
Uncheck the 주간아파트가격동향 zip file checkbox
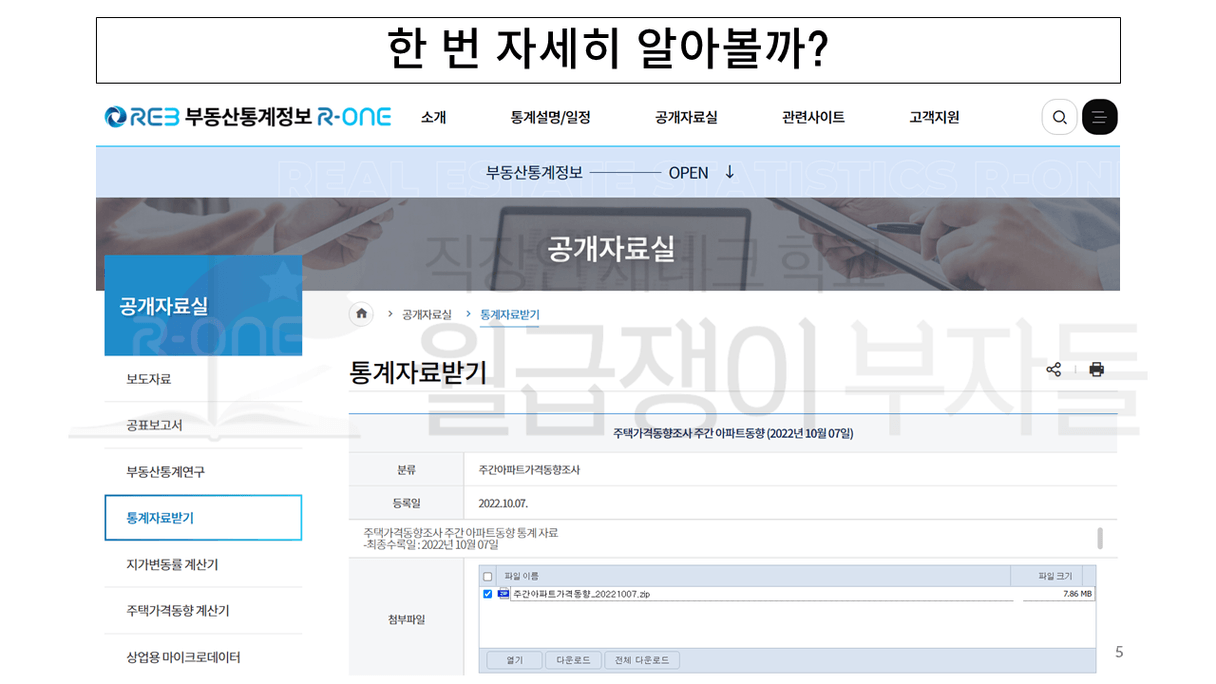coord(488,594)
